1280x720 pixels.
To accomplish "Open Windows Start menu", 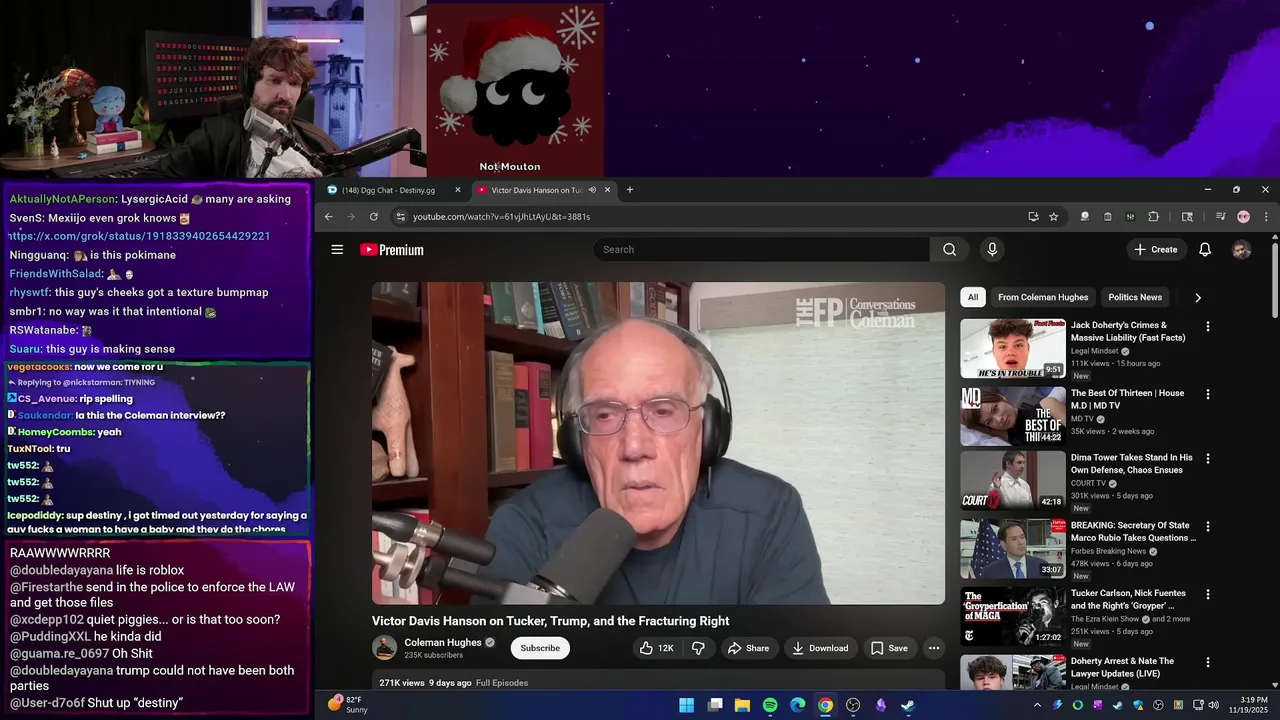I will [x=687, y=705].
